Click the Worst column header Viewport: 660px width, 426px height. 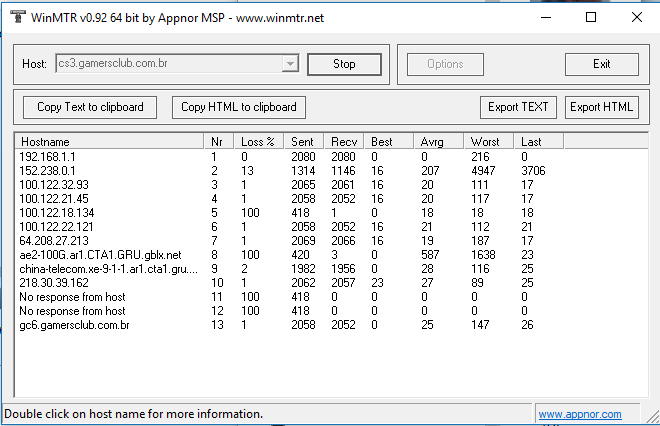489,142
